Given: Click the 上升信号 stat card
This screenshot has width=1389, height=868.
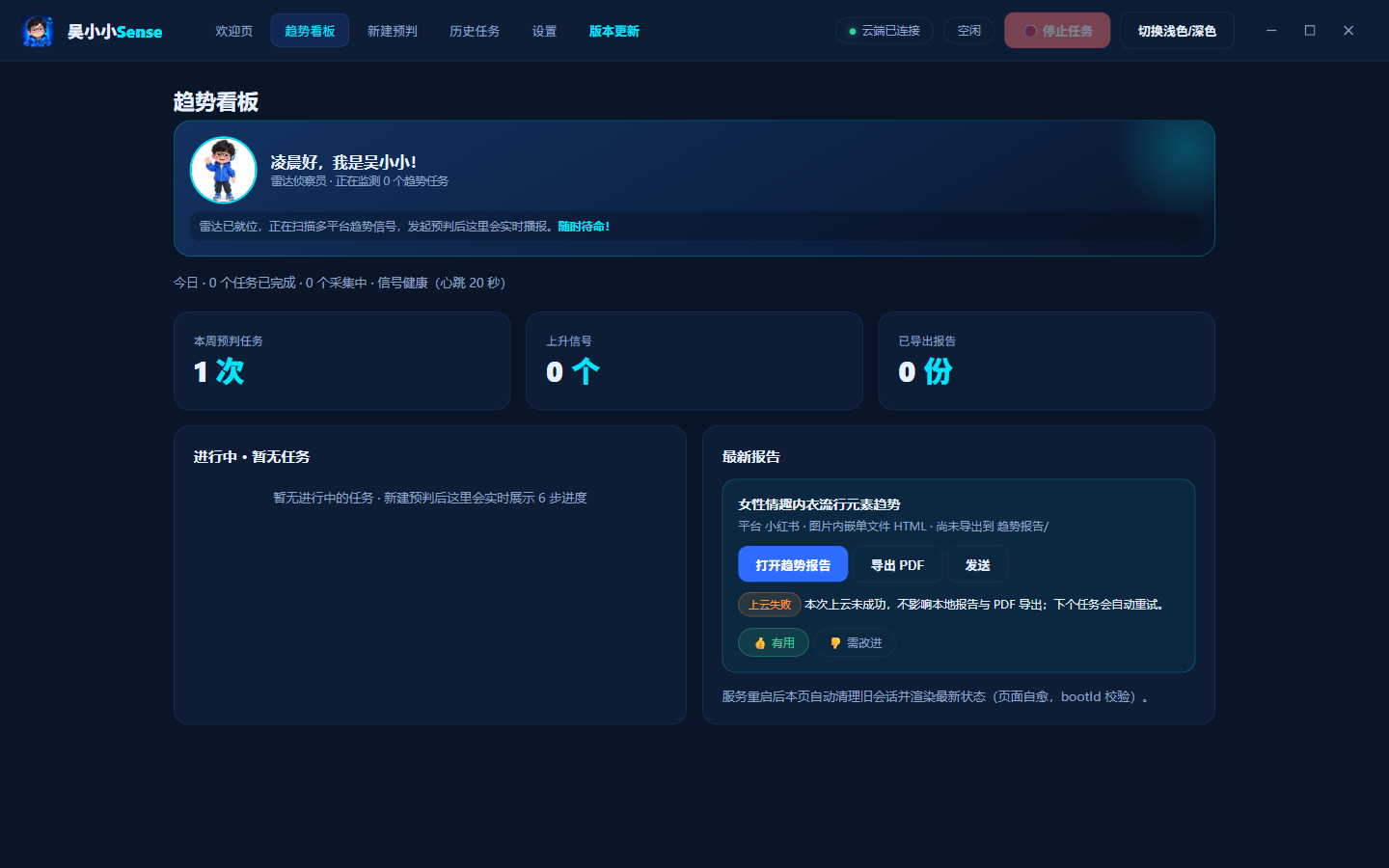Looking at the screenshot, I should (694, 361).
